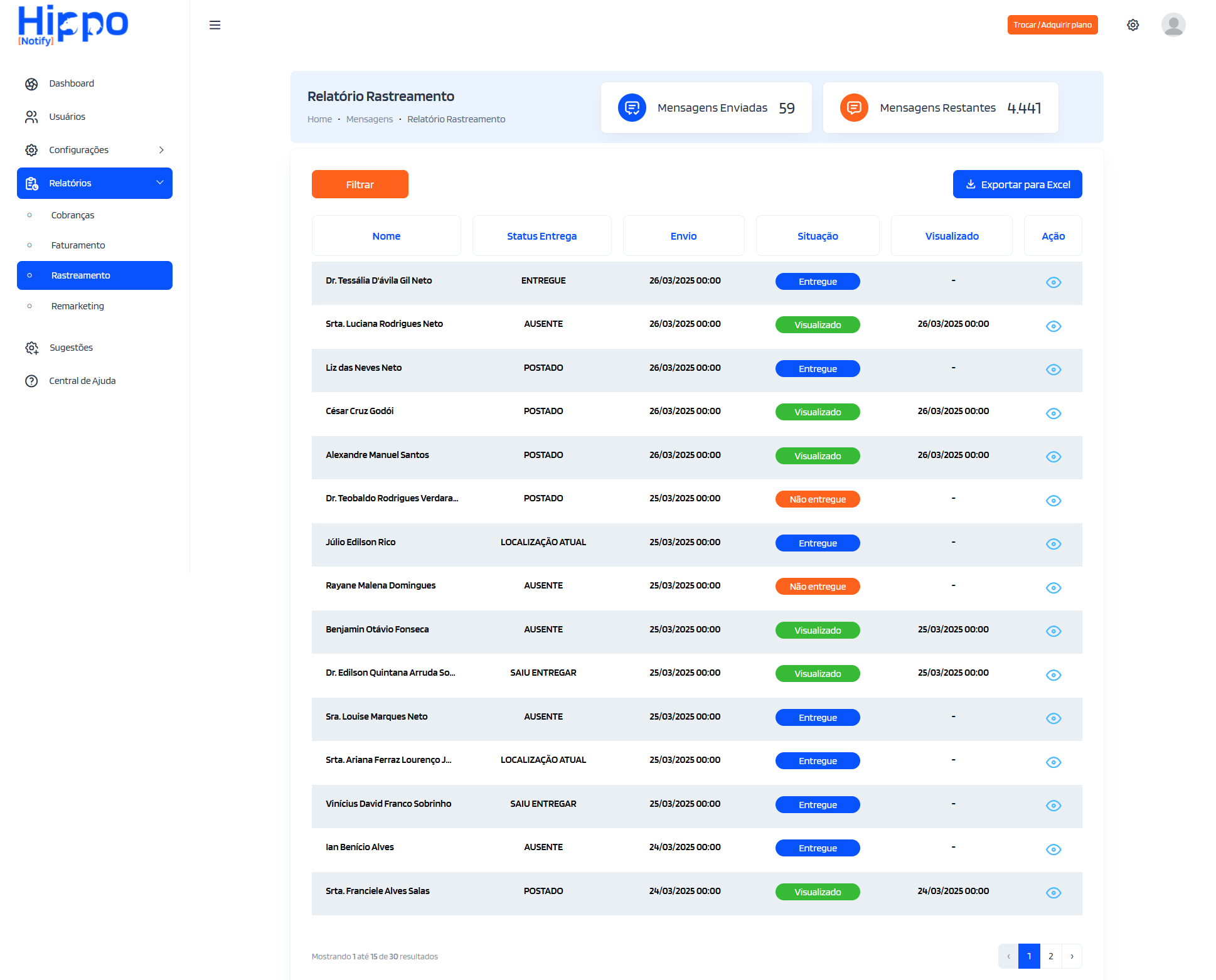Expand the Configurações menu
Image resolution: width=1216 pixels, height=980 pixels.
tap(161, 150)
